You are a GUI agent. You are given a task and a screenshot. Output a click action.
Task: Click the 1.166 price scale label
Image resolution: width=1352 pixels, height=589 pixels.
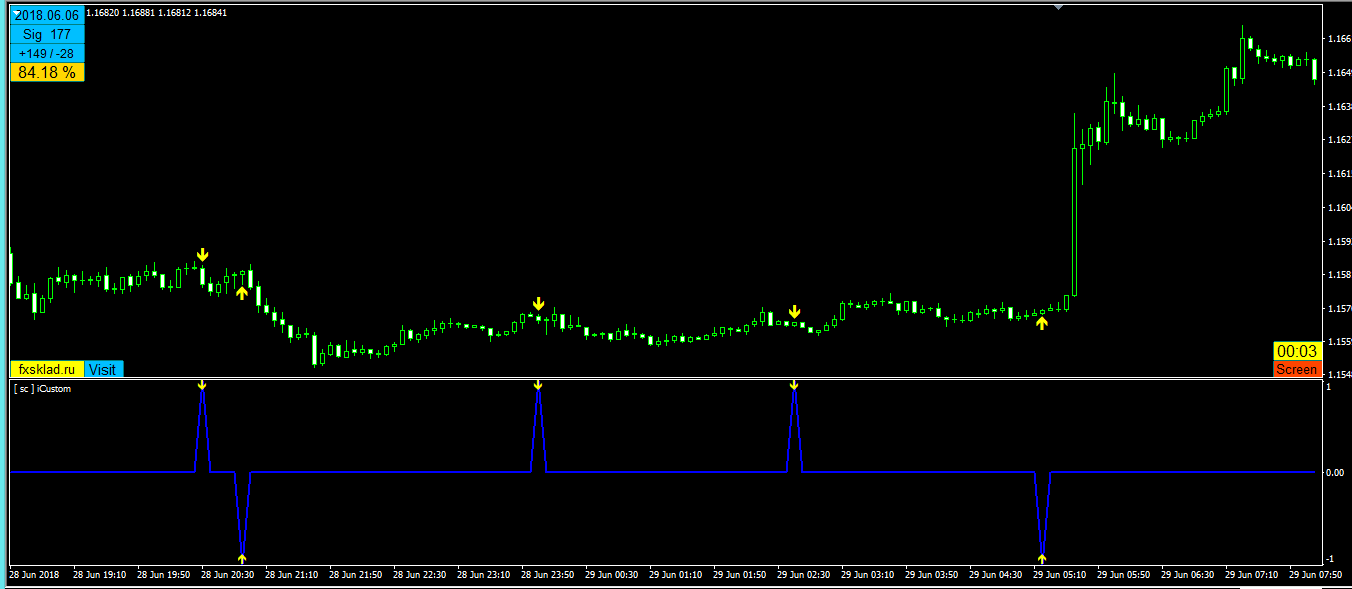[1338, 39]
